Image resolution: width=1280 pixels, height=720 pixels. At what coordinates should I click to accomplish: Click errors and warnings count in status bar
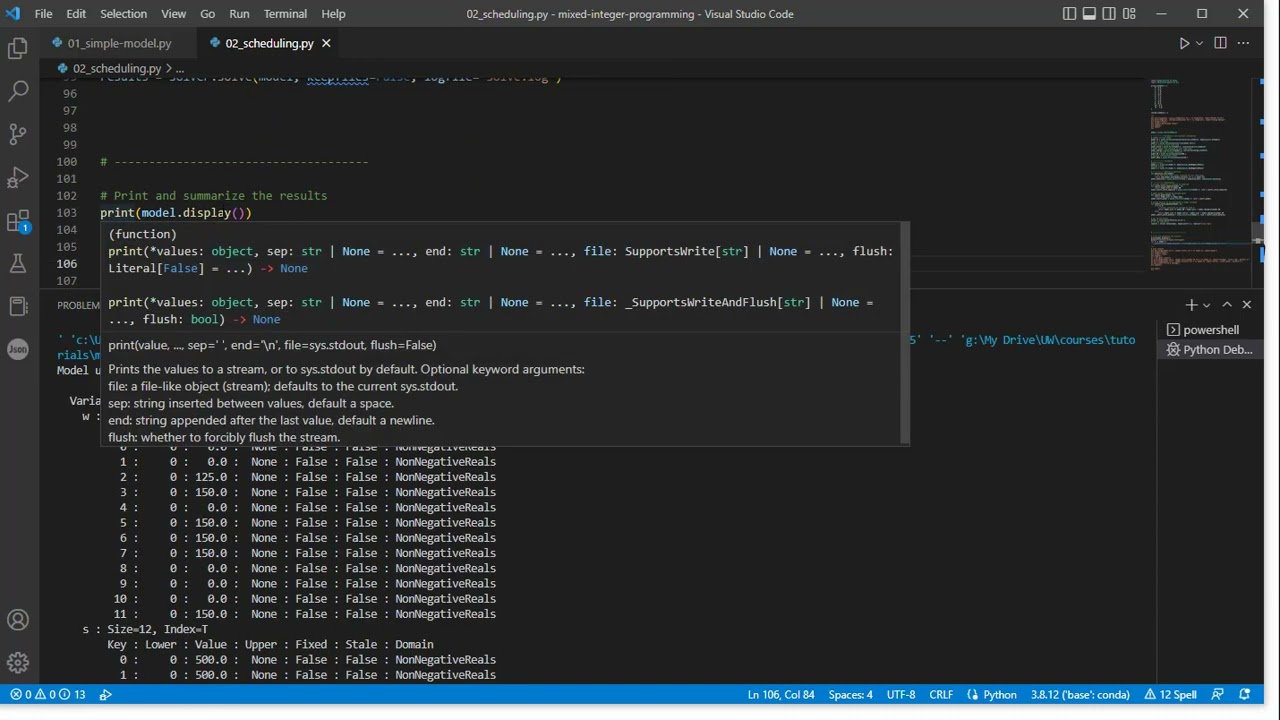(x=48, y=694)
